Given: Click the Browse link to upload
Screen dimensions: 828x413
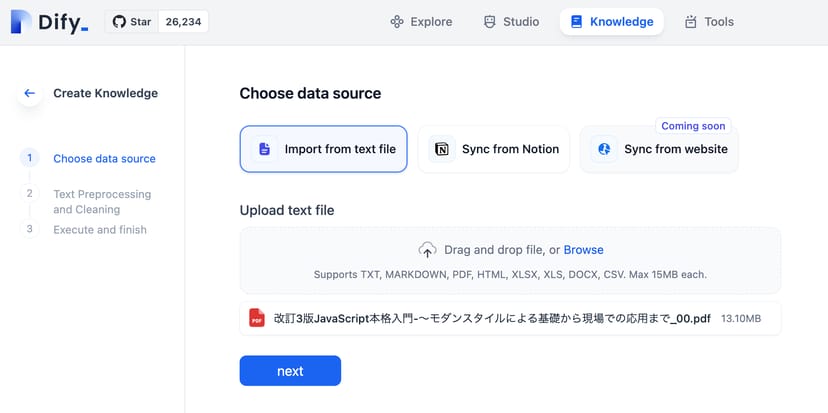Looking at the screenshot, I should tap(583, 250).
